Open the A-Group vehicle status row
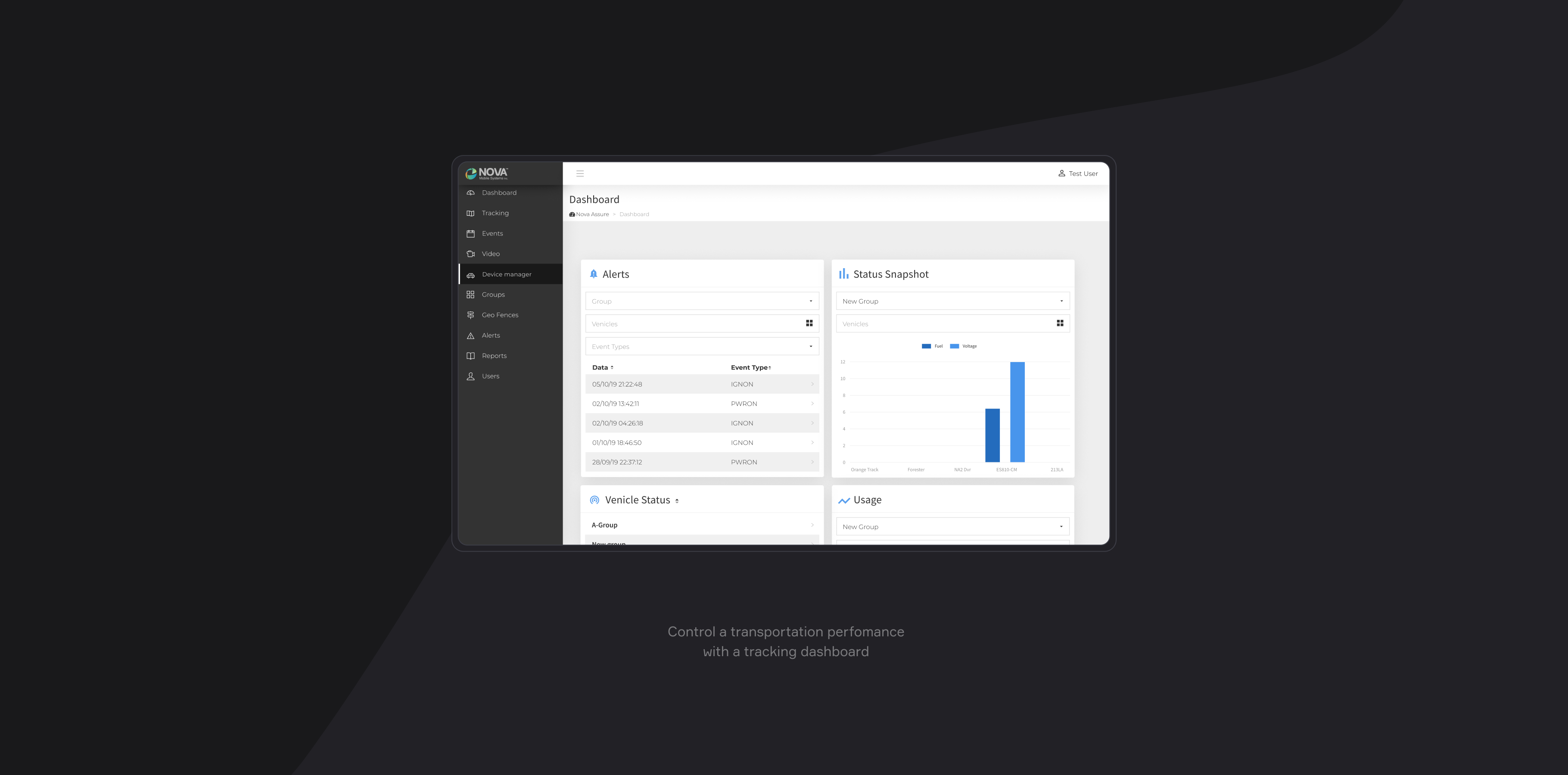The width and height of the screenshot is (1568, 775). pyautogui.click(x=702, y=525)
